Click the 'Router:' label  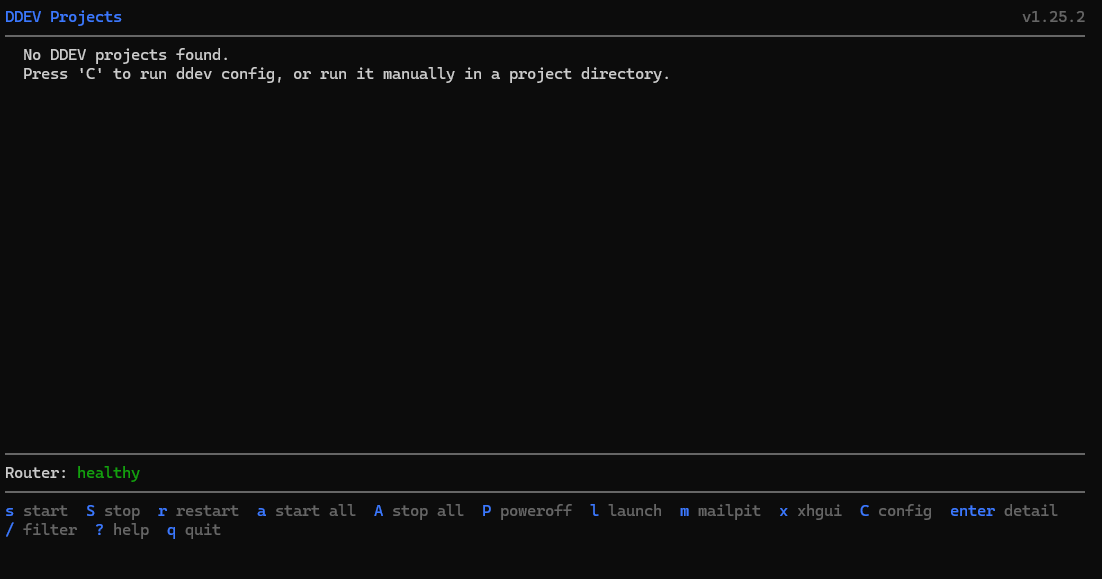pyautogui.click(x=36, y=473)
